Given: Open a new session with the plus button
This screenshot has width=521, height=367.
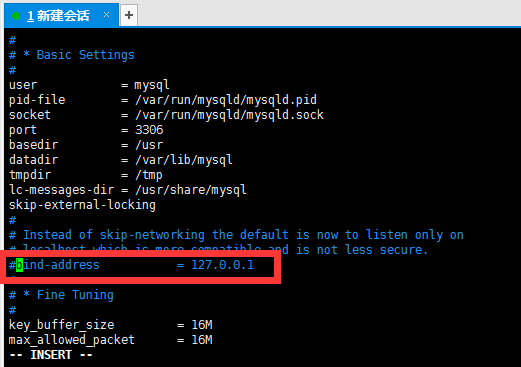Looking at the screenshot, I should click(x=129, y=15).
